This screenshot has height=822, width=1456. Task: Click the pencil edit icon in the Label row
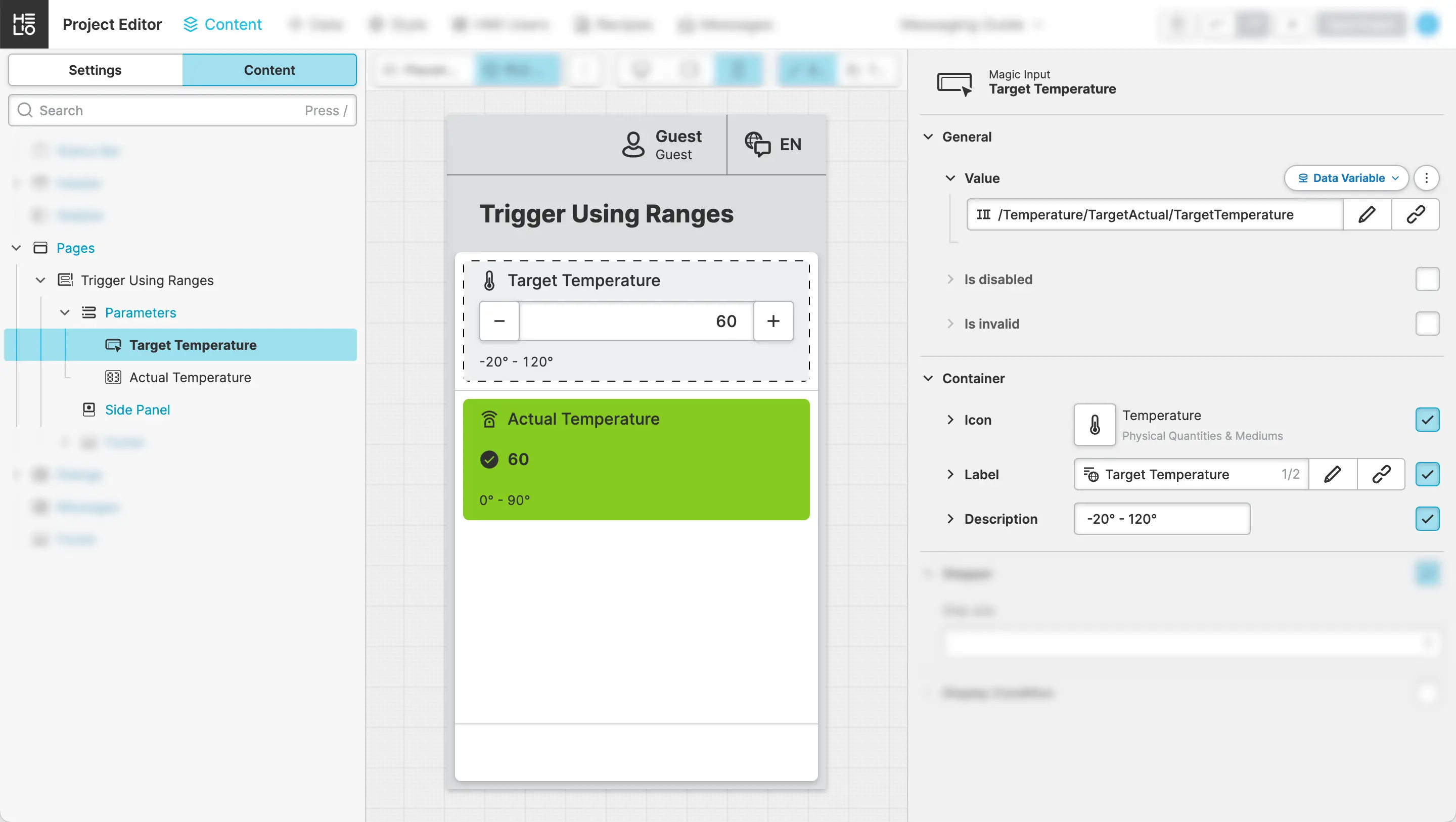point(1332,474)
